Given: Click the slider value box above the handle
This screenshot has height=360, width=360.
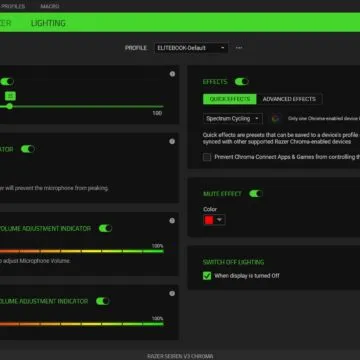Looking at the screenshot, I should (10, 96).
